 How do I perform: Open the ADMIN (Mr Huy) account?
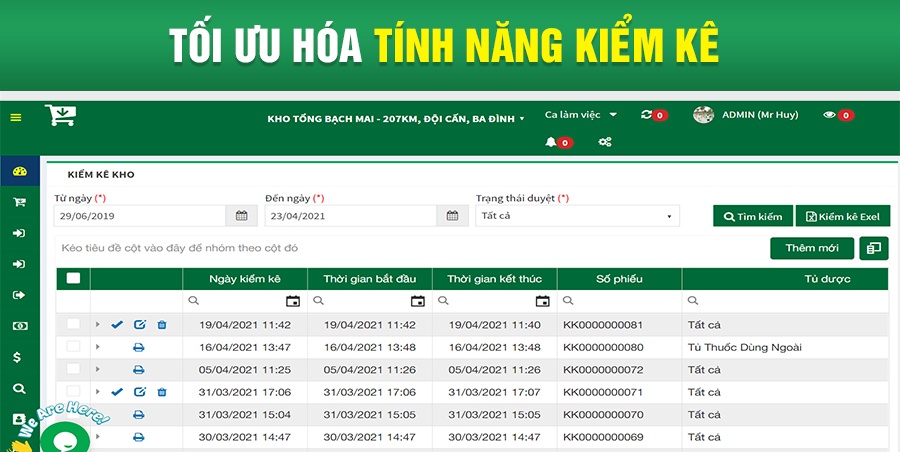[760, 115]
